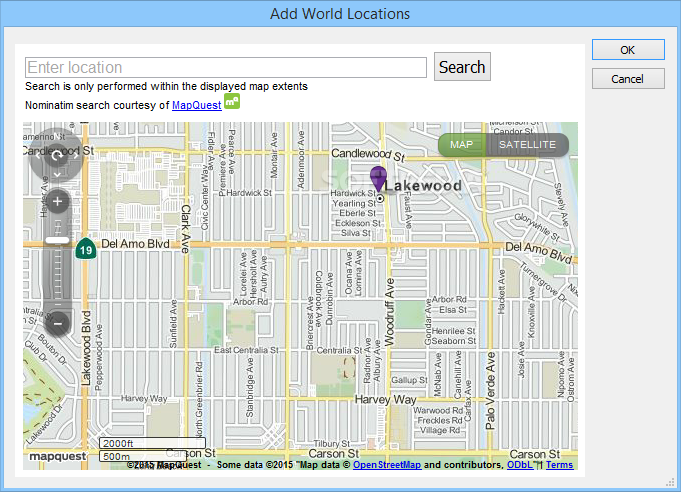Viewport: 681px width, 492px height.
Task: Click the Eckleson St label
Action: (358, 223)
